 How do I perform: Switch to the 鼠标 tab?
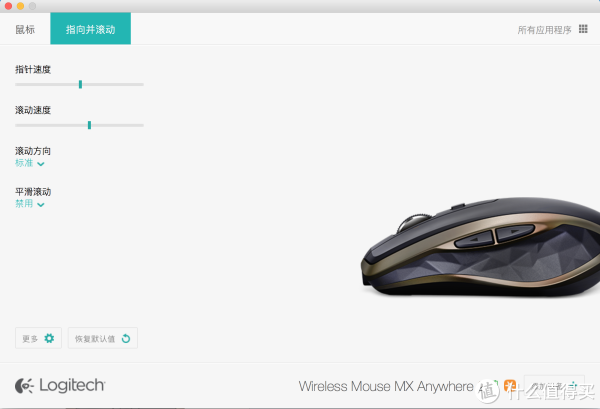(x=25, y=29)
